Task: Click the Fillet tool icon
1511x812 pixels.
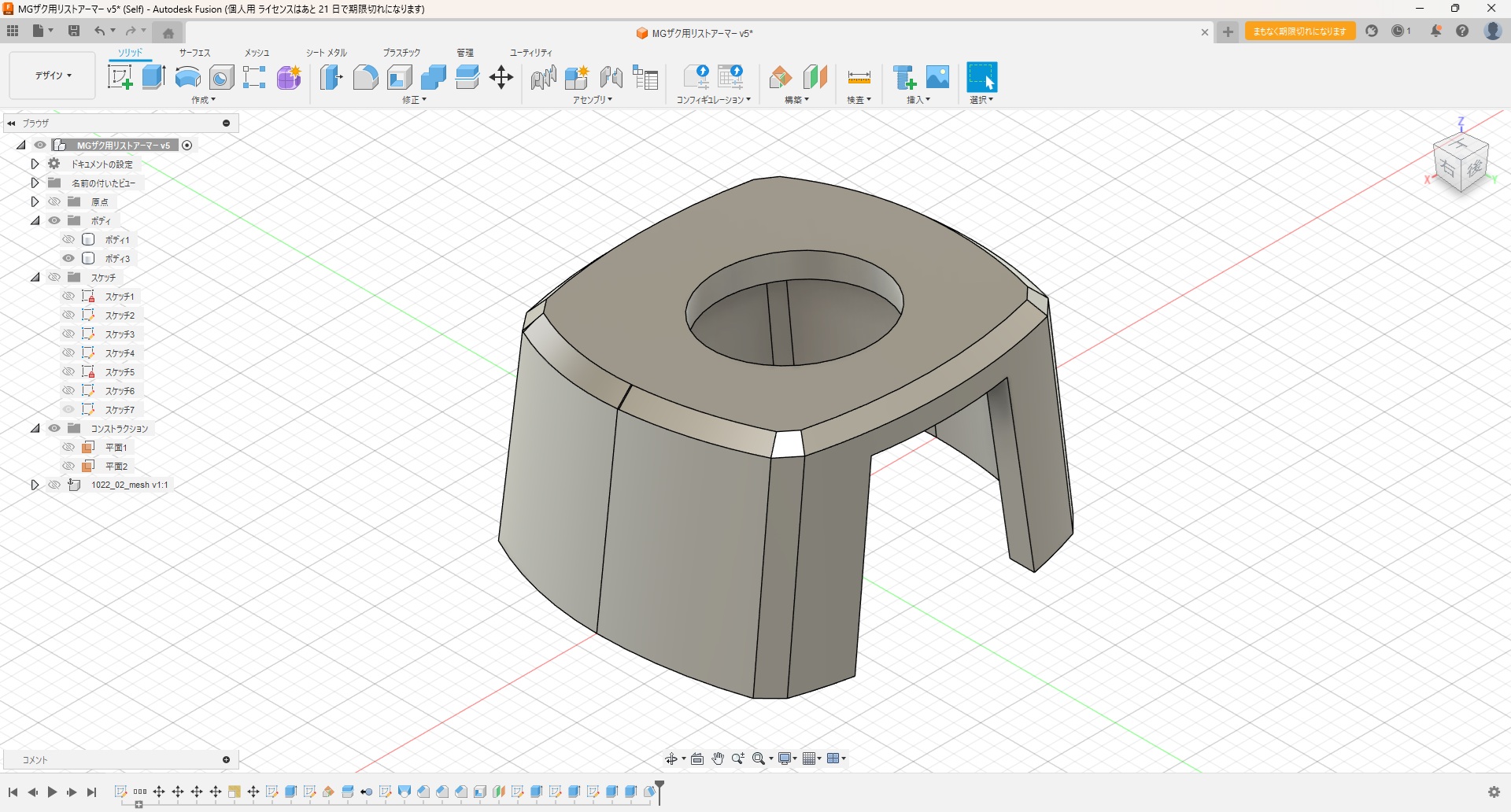Action: (365, 77)
